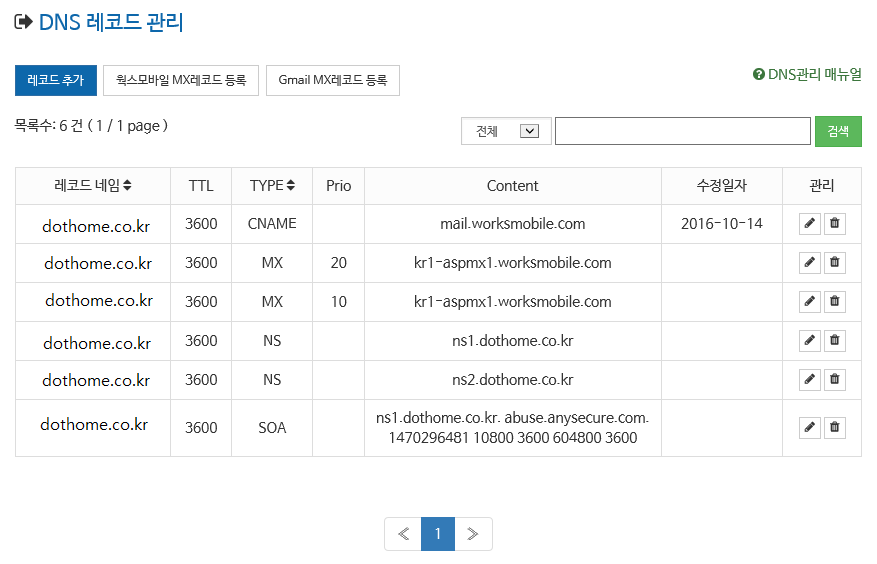
Task: Delete the ns1.dothome.co.kr NS record
Action: coord(834,341)
